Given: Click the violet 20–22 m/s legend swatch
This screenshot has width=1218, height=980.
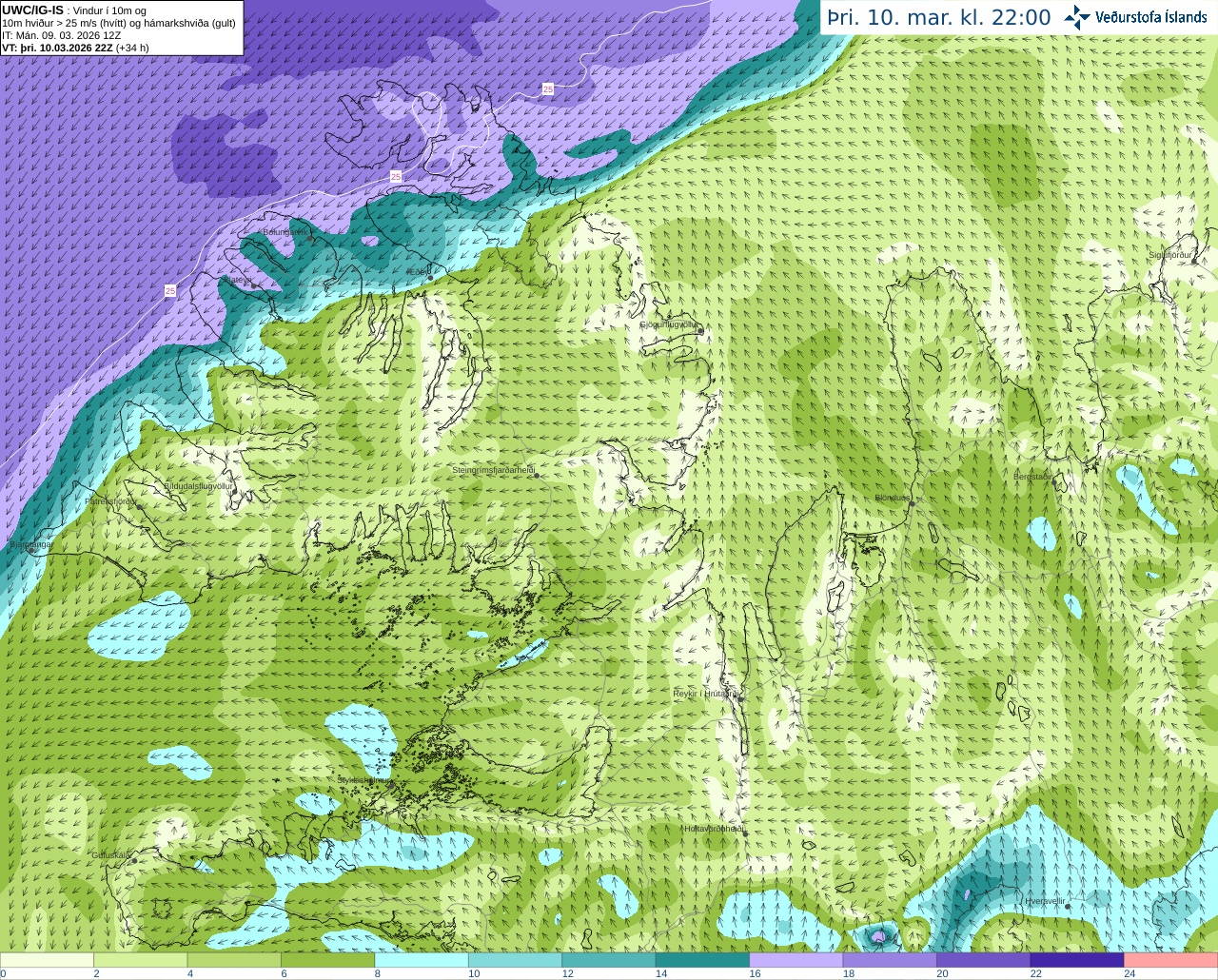Looking at the screenshot, I should 984,960.
